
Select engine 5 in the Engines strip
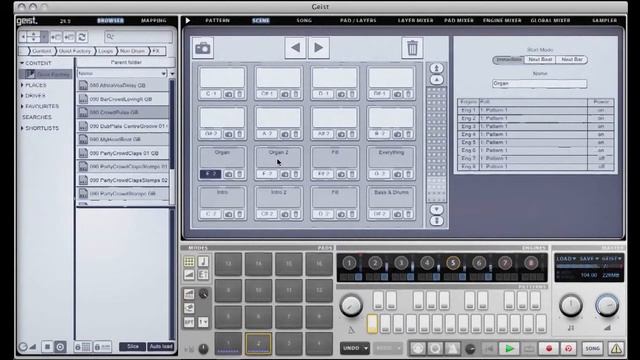coord(453,263)
